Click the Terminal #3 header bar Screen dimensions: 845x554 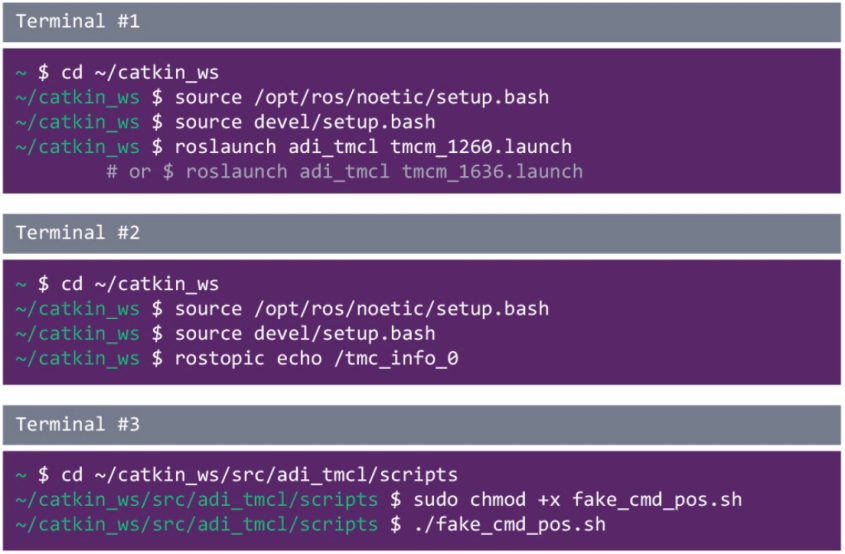pos(421,425)
